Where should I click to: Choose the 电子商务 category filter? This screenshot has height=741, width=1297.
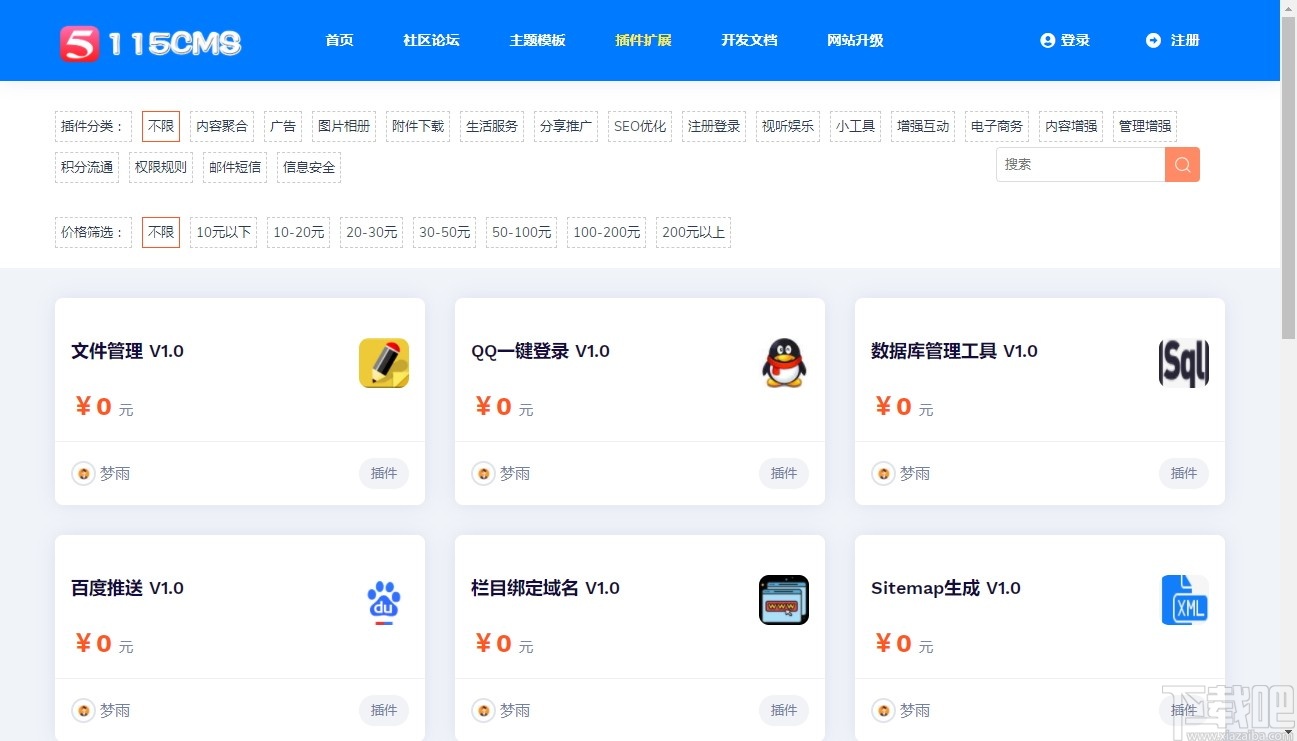[x=997, y=126]
